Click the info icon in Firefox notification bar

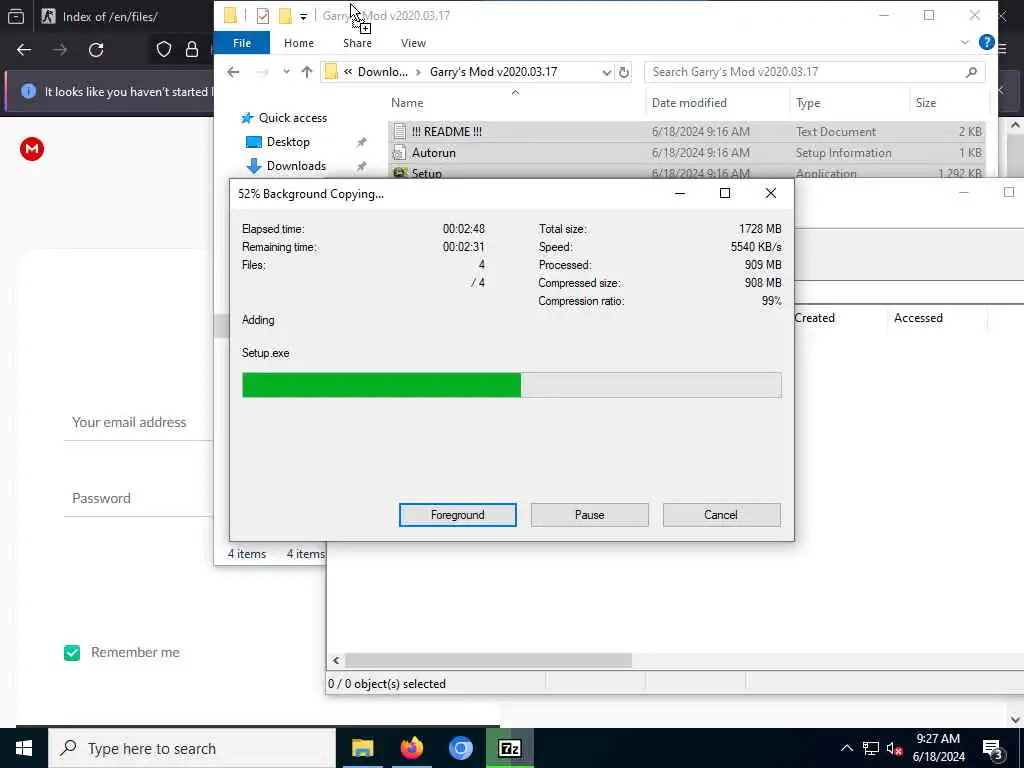(28, 91)
